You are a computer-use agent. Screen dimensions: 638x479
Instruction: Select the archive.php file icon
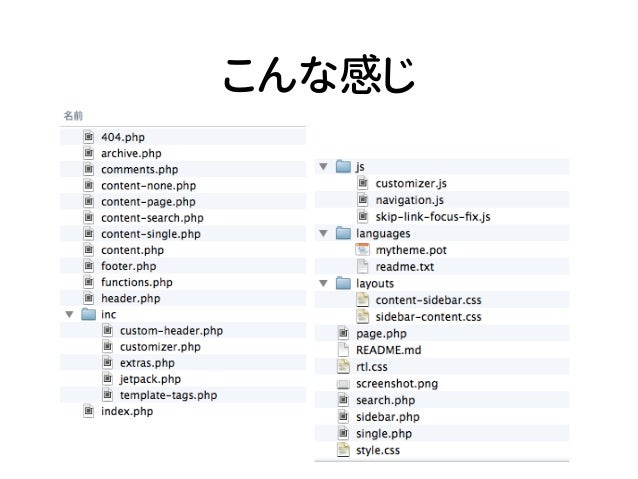click(x=88, y=153)
